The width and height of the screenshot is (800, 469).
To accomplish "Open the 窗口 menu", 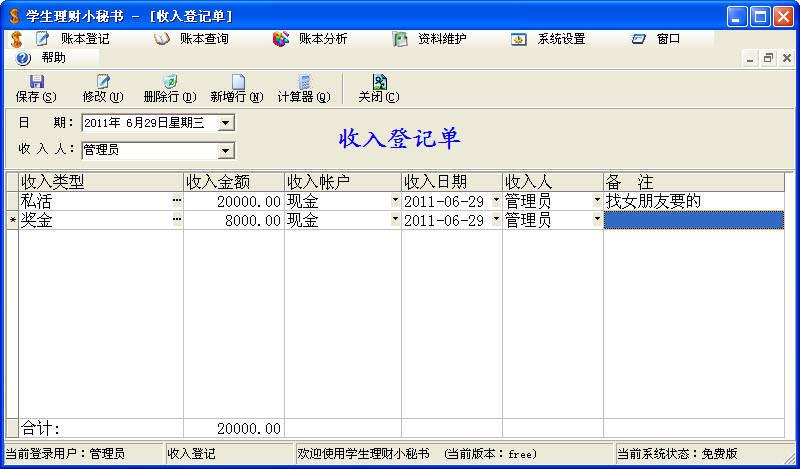I will [x=668, y=39].
